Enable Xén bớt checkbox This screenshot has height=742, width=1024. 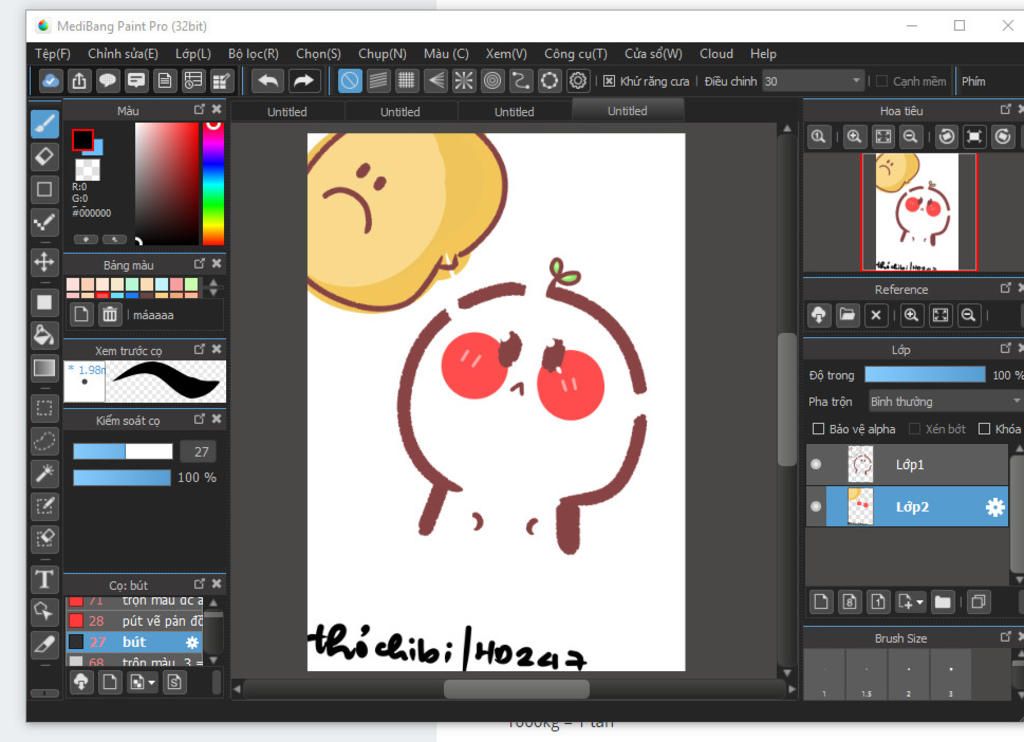(914, 428)
